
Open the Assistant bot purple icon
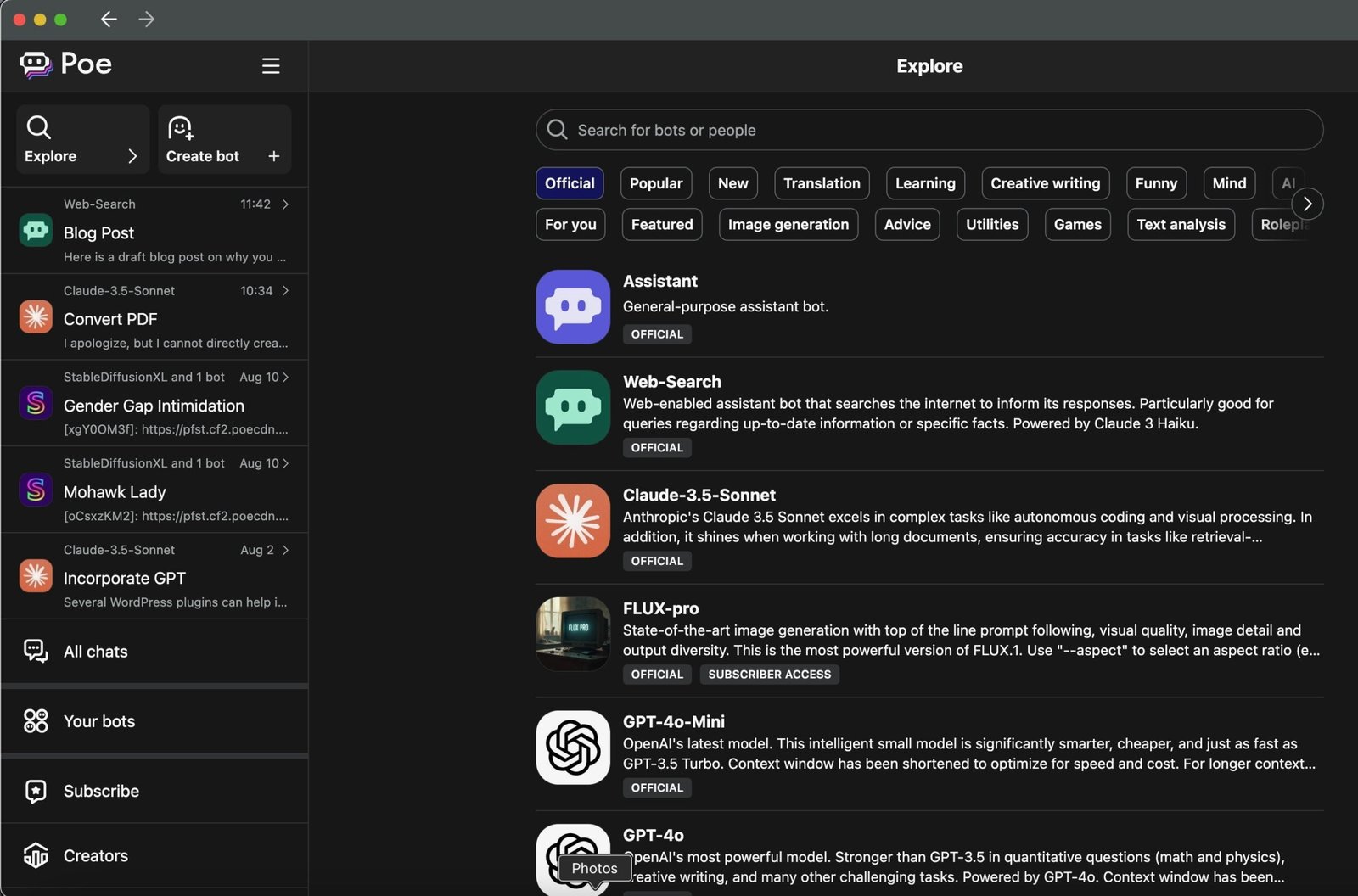(573, 306)
